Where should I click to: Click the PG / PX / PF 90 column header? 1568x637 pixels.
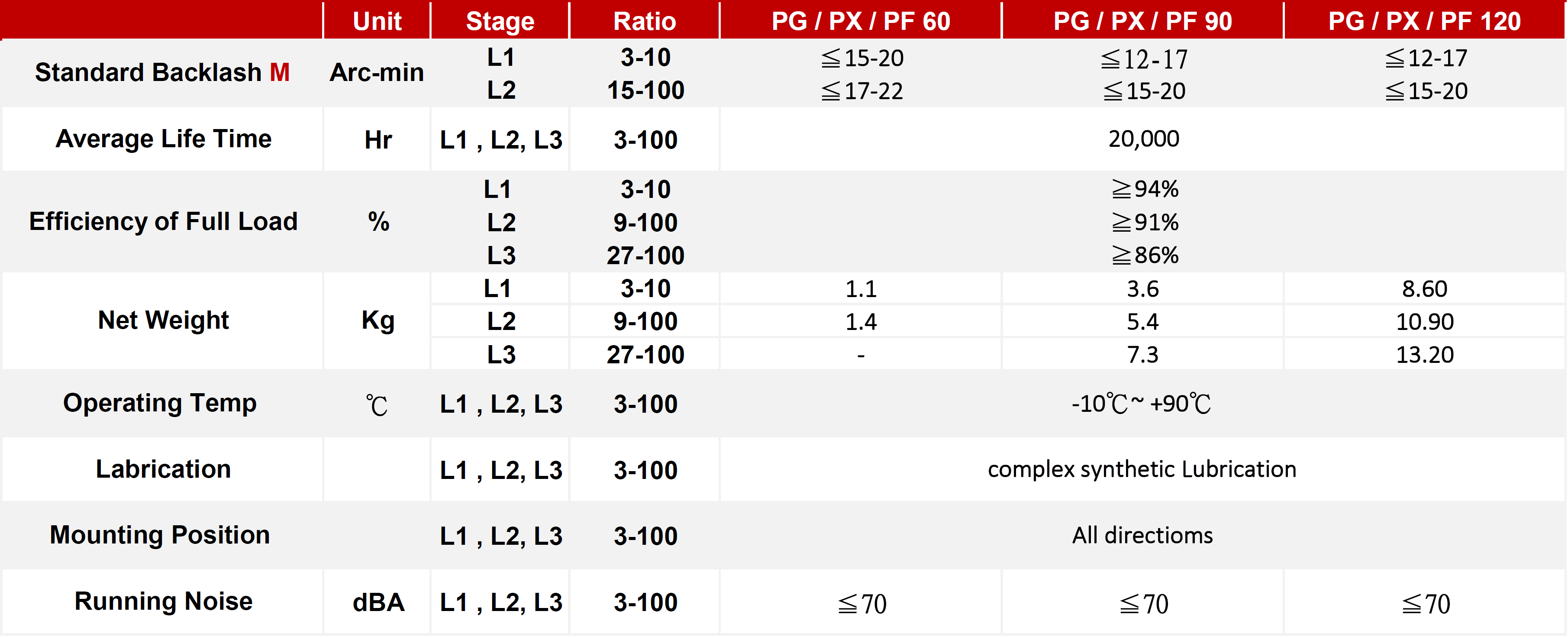coord(1142,21)
